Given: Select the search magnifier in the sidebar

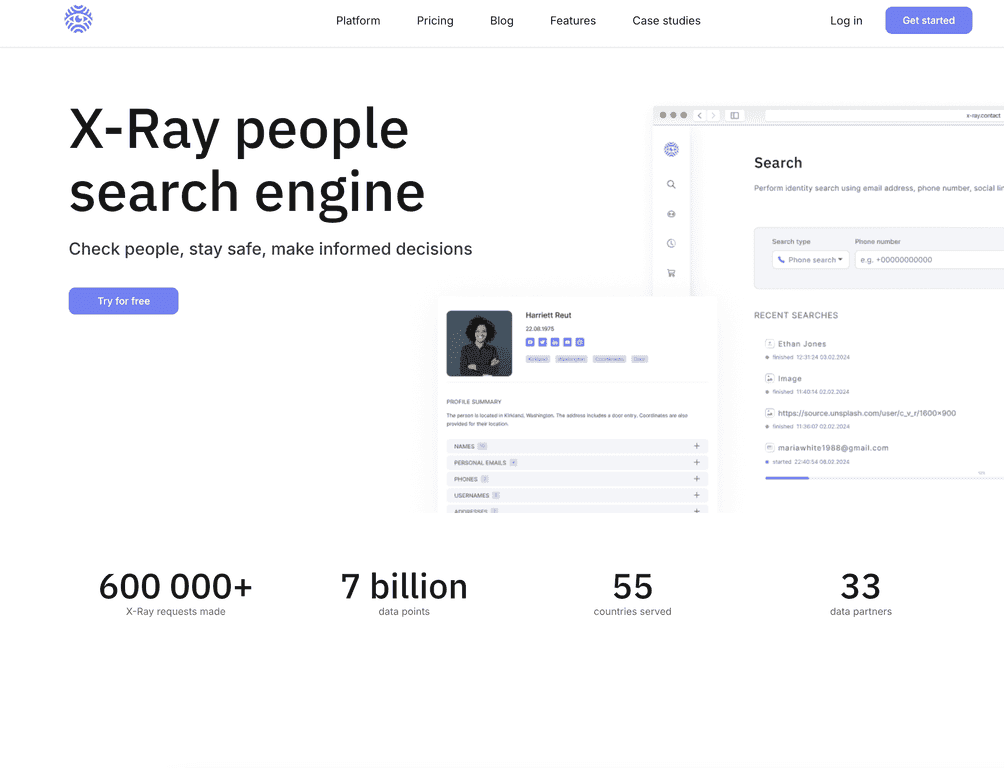Looking at the screenshot, I should click(671, 184).
